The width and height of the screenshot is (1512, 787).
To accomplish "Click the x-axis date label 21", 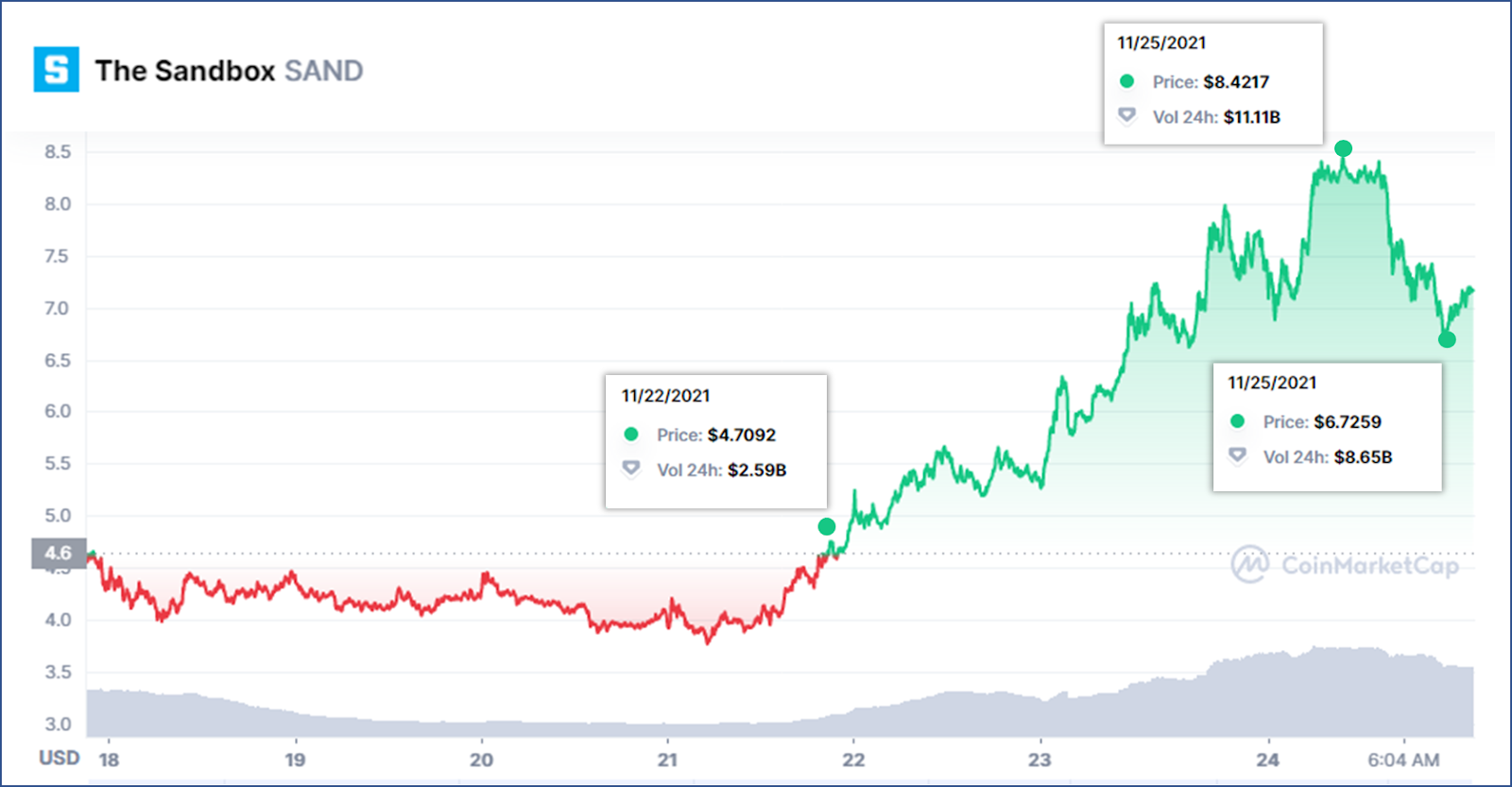I will point(668,760).
